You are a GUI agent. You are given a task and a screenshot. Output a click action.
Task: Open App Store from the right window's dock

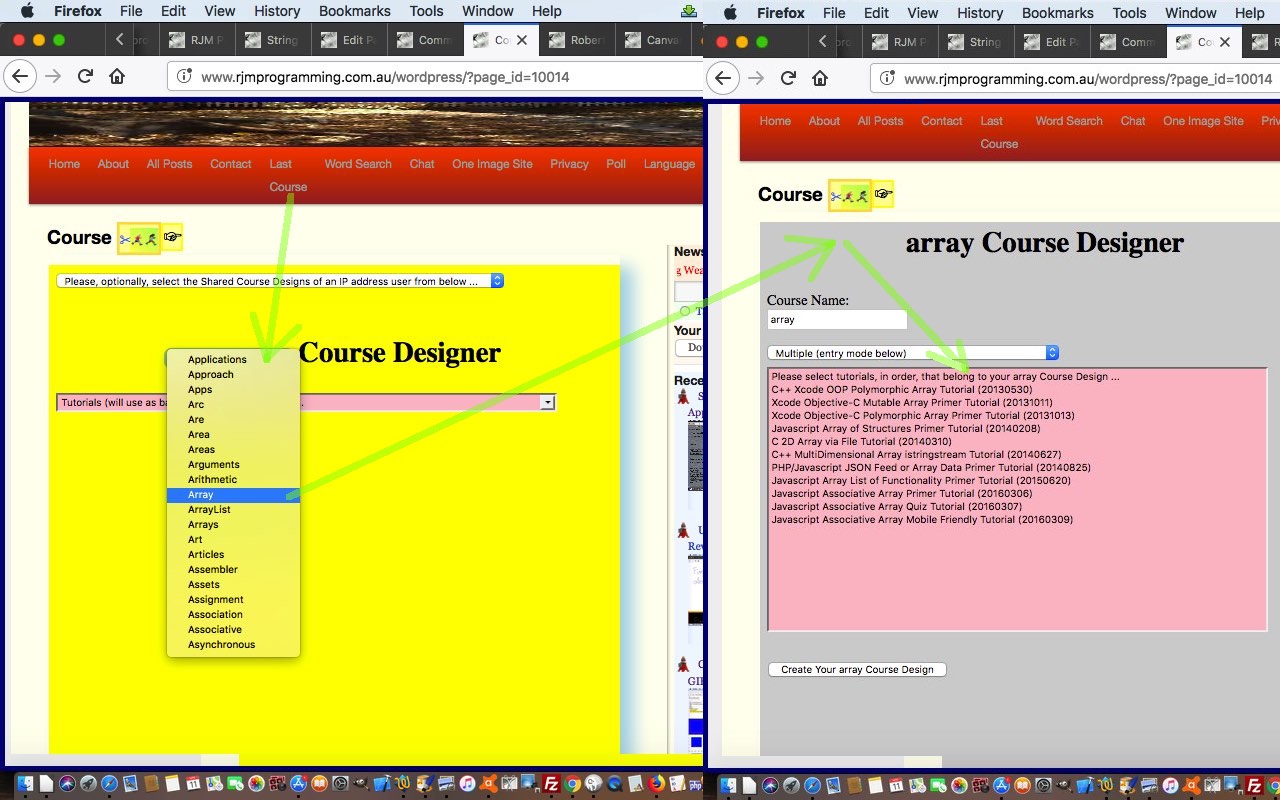(1002, 786)
